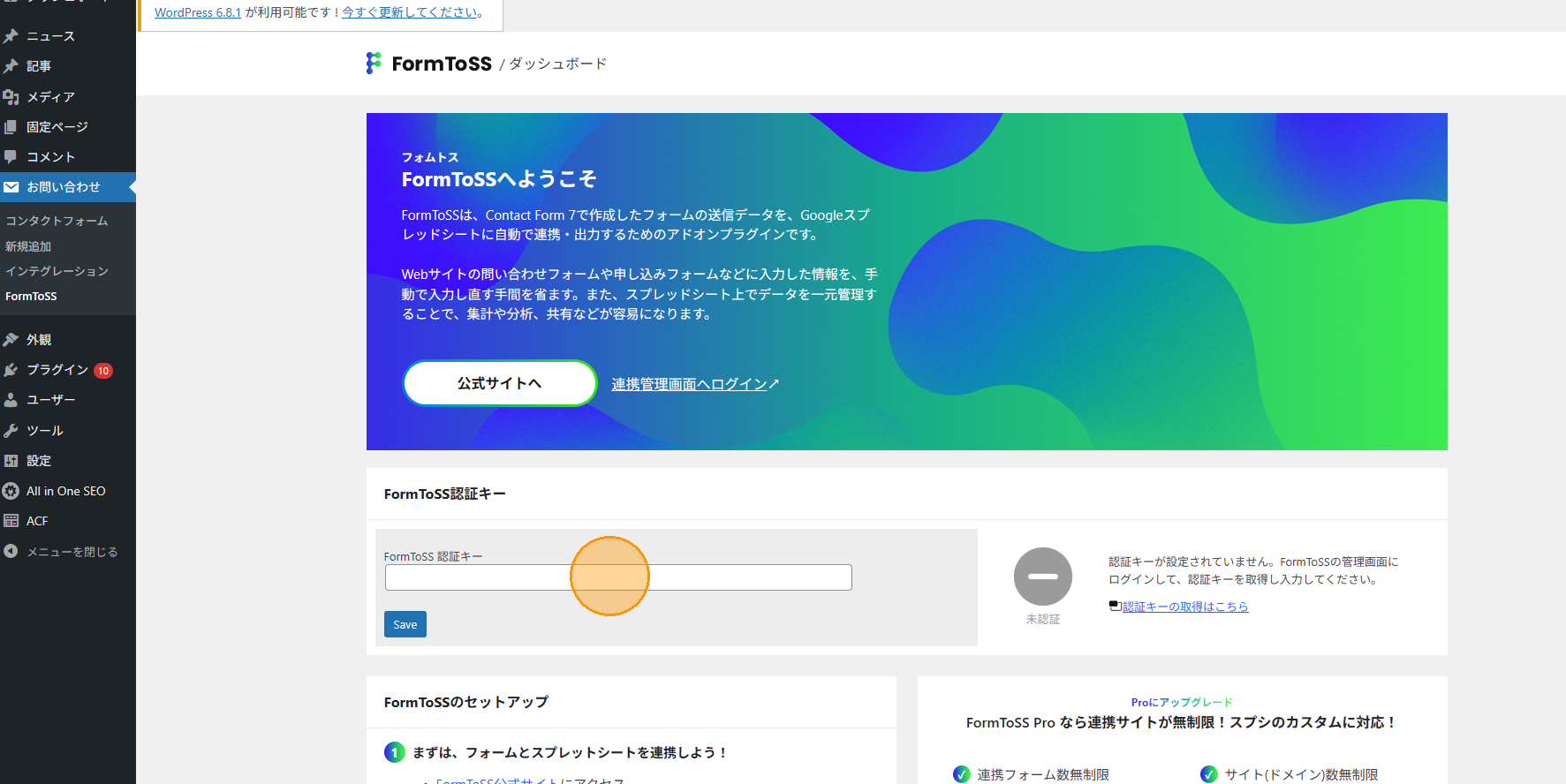Open ACF menu item
The image size is (1566, 784).
[x=68, y=521]
